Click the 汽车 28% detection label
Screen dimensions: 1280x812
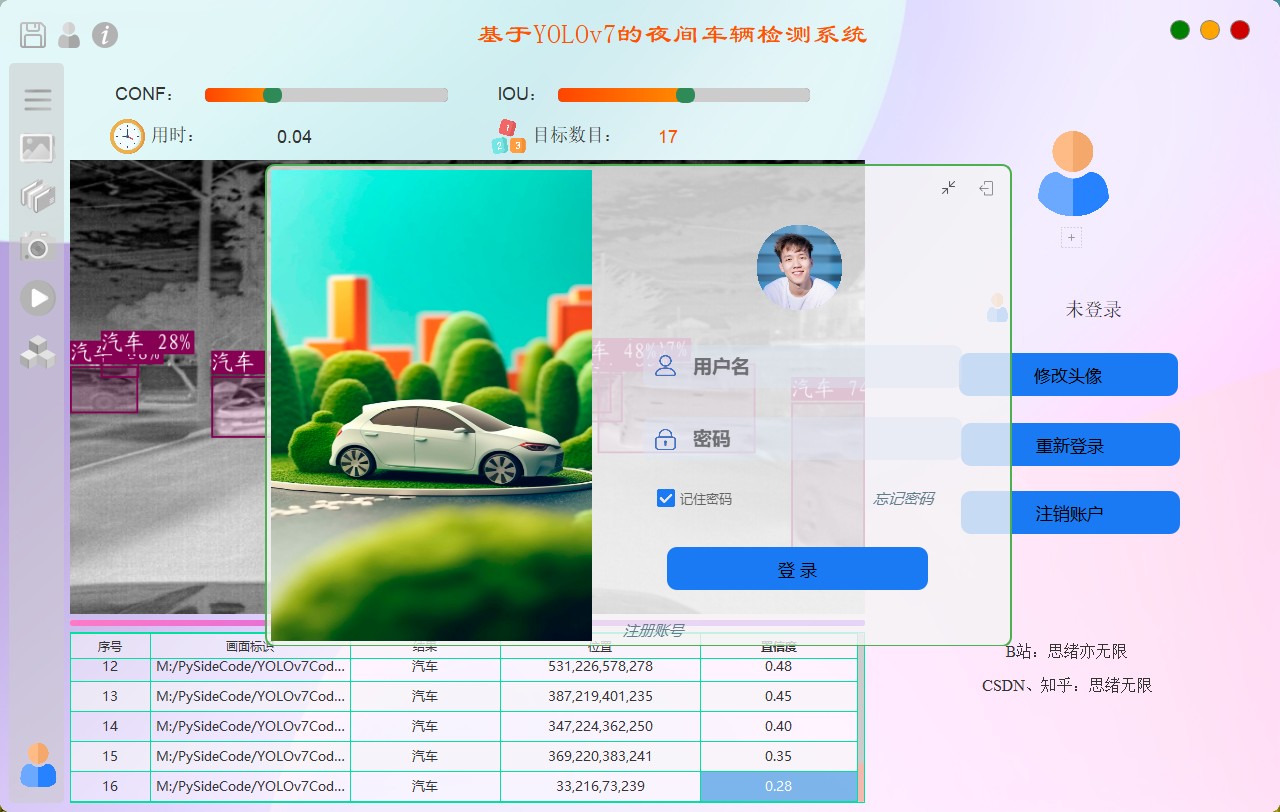[x=147, y=341]
